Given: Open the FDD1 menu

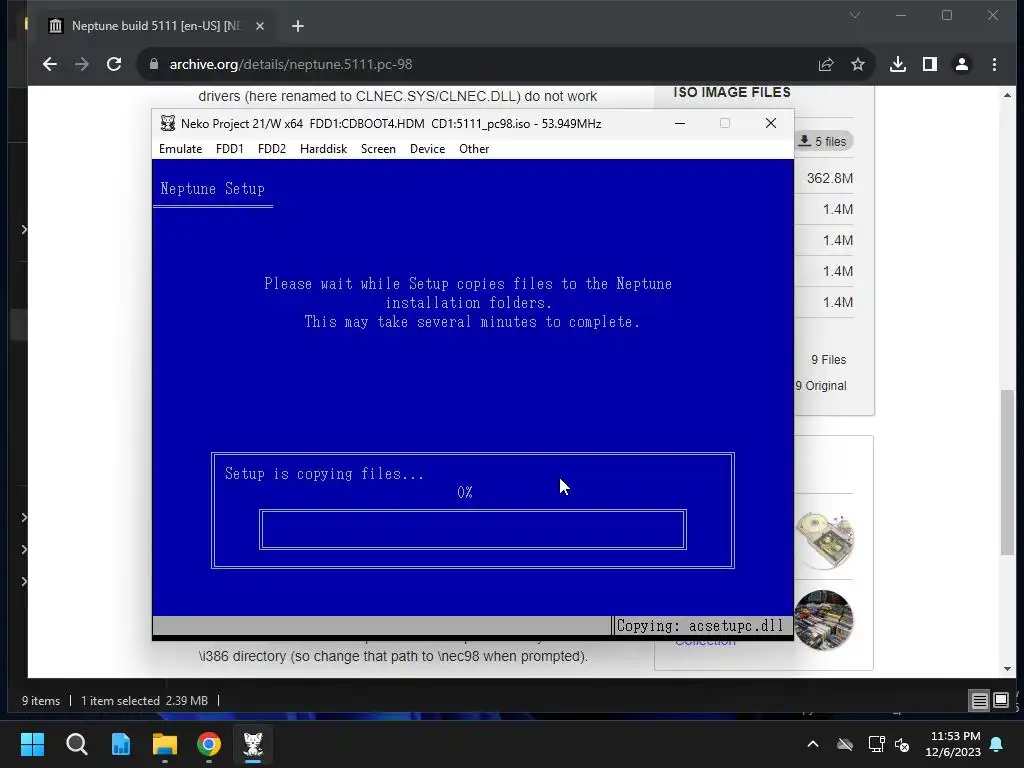Looking at the screenshot, I should click(230, 149).
